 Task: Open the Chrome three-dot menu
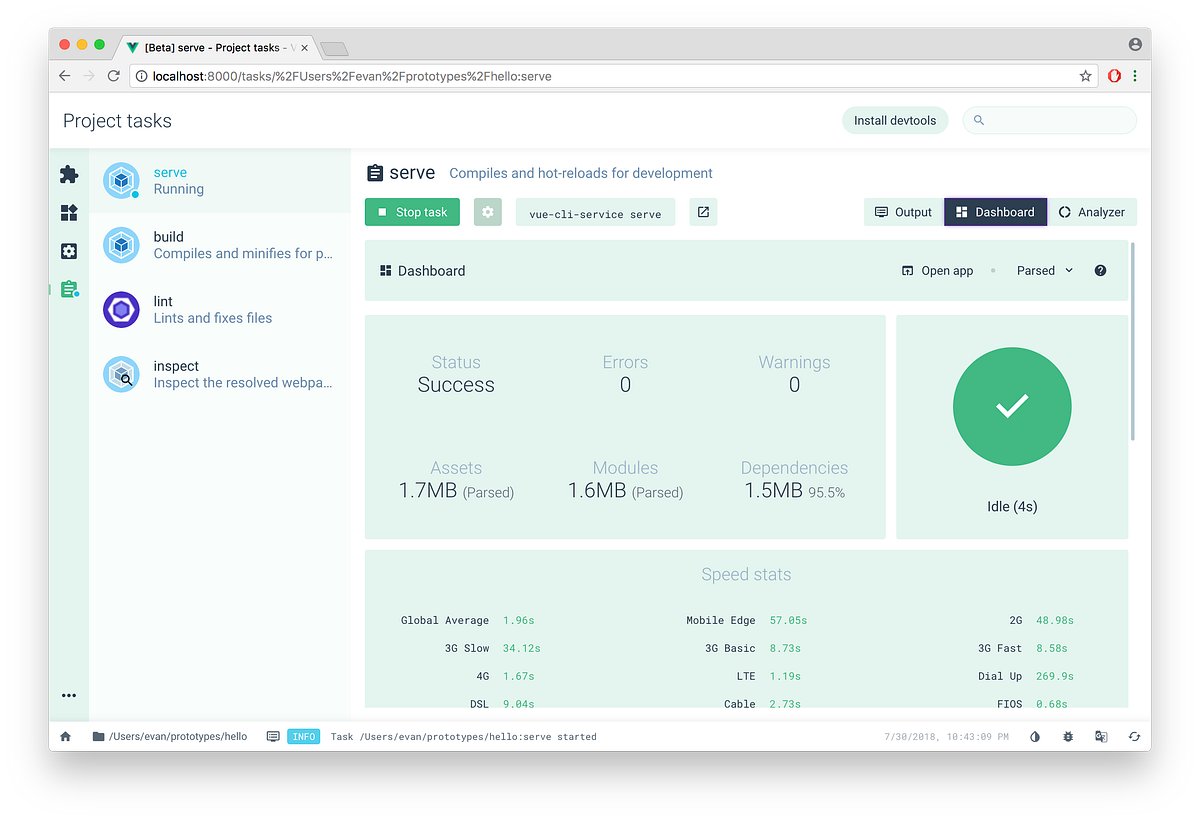pos(1135,76)
